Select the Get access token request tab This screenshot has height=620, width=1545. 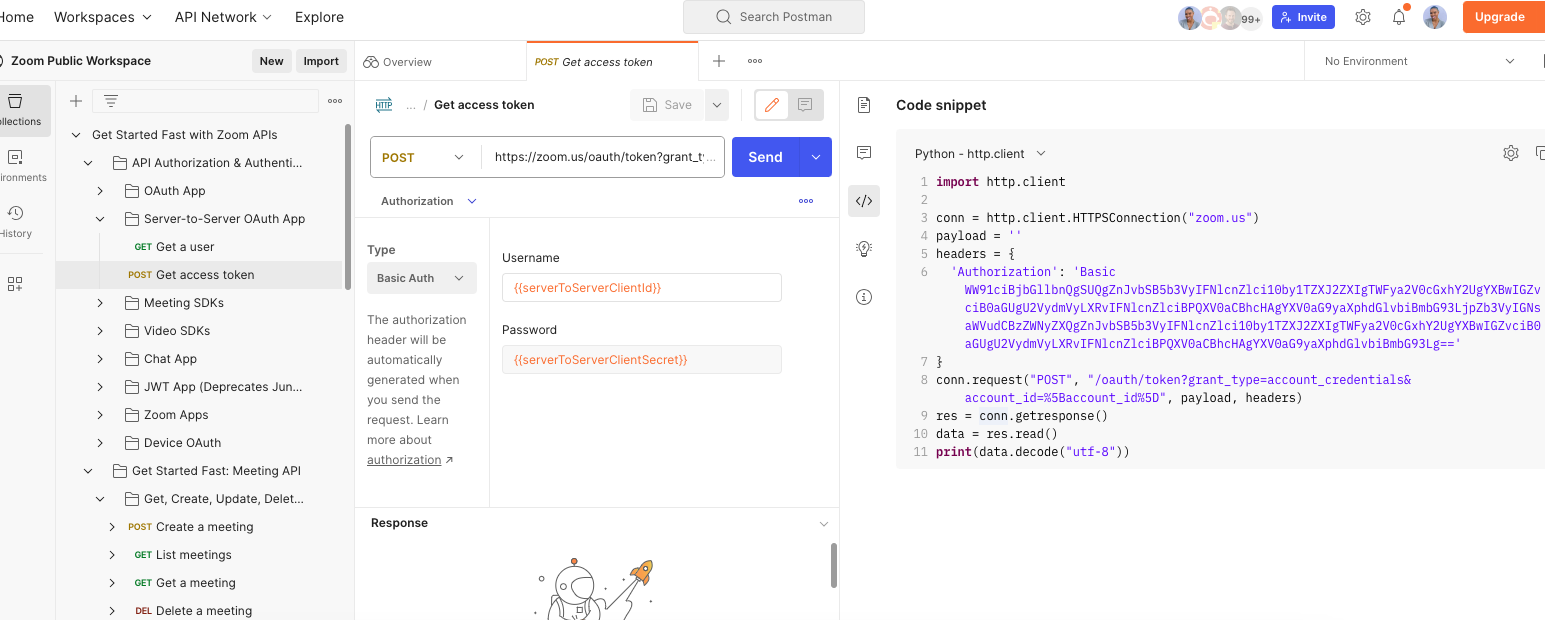[x=612, y=62]
